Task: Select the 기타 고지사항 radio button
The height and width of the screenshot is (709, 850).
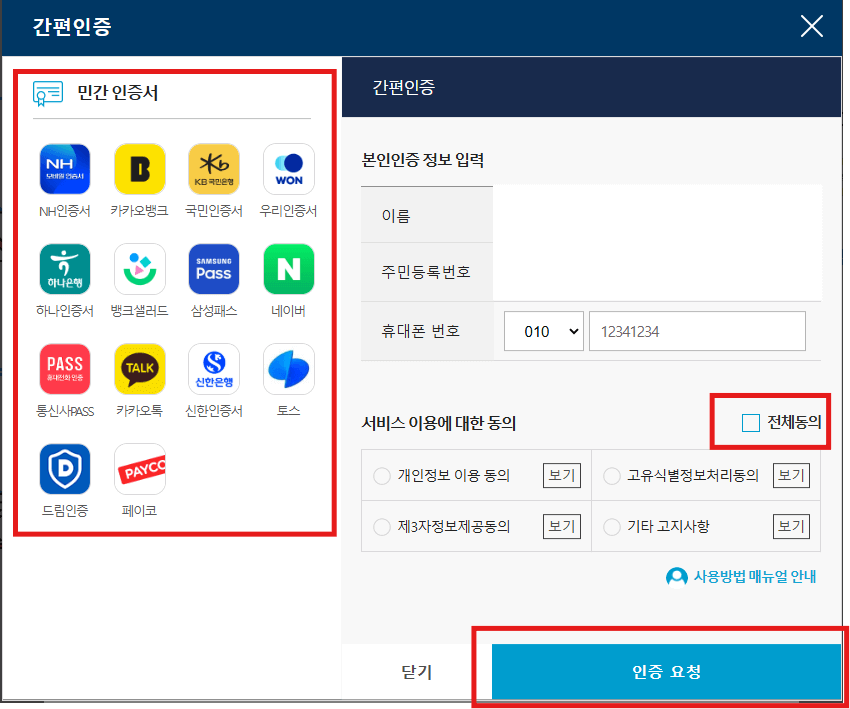Action: coord(611,527)
